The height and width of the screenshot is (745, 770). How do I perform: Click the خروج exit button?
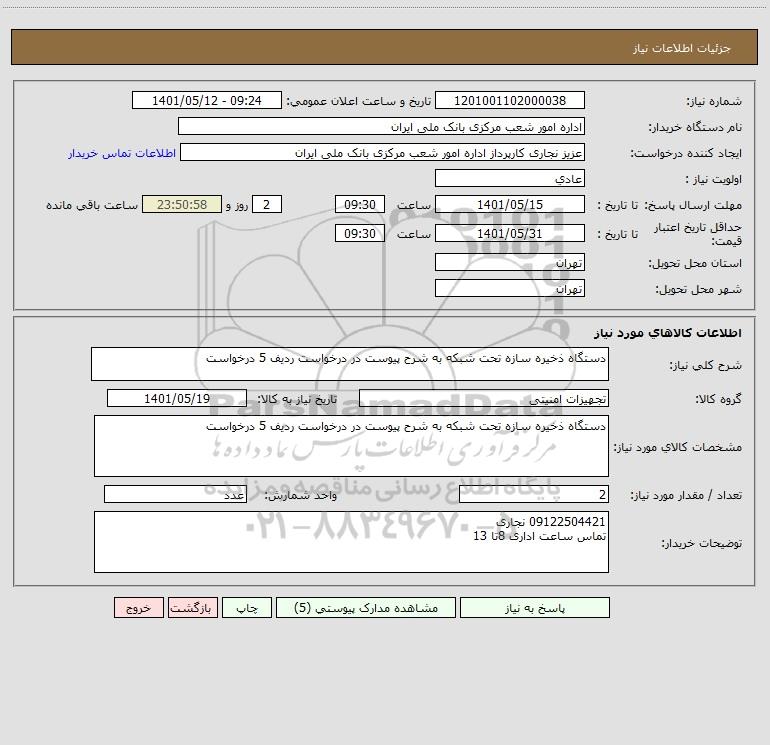138,607
